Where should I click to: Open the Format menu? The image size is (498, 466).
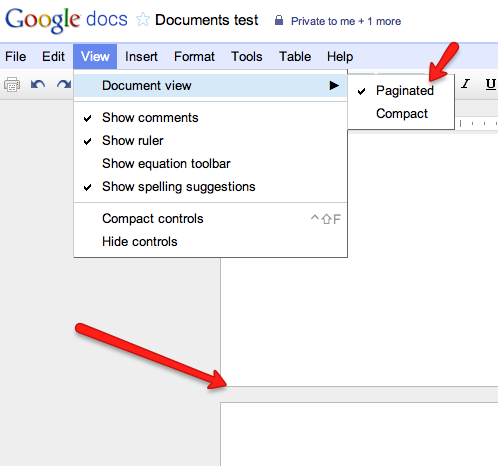[x=194, y=57]
